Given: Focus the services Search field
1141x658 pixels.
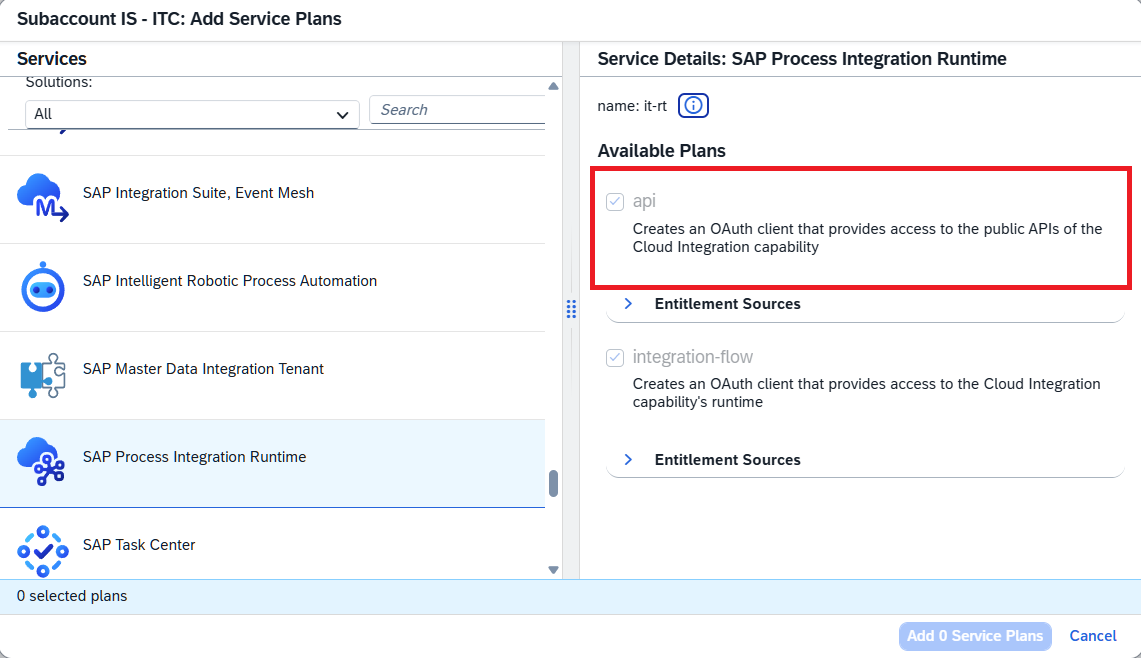Looking at the screenshot, I should point(457,110).
